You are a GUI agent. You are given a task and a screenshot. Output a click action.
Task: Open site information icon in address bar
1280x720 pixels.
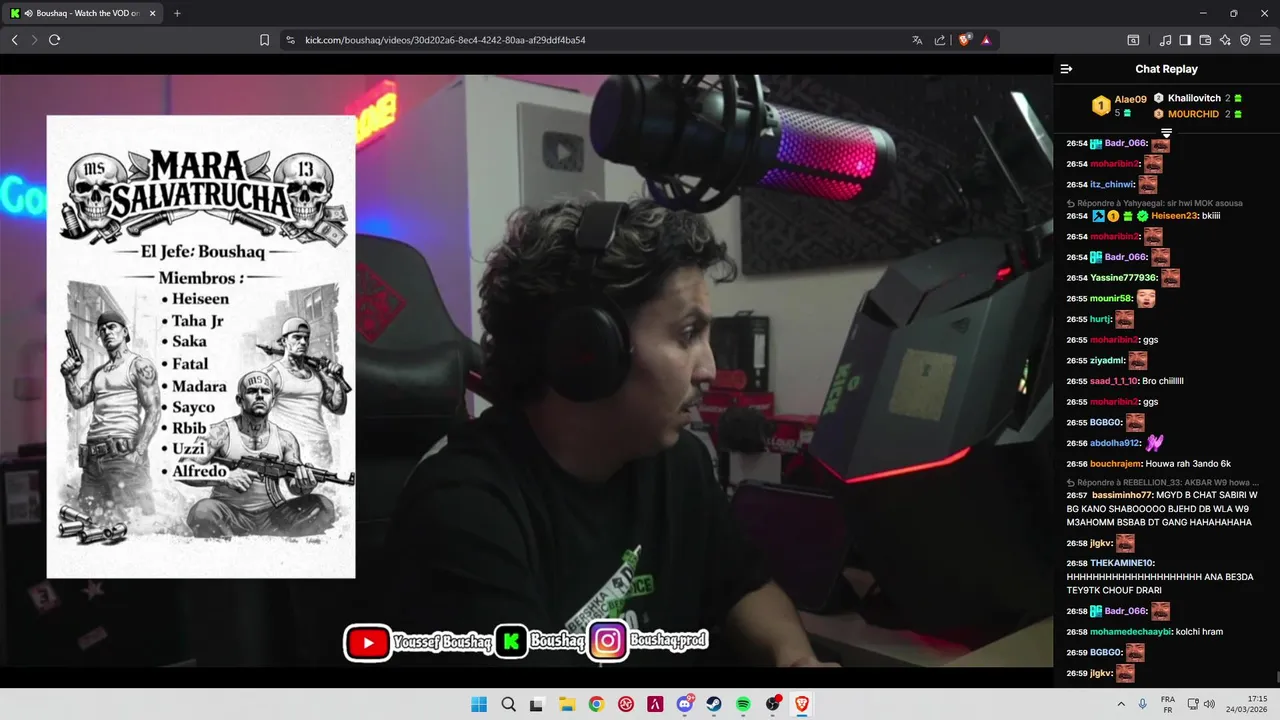click(x=290, y=40)
